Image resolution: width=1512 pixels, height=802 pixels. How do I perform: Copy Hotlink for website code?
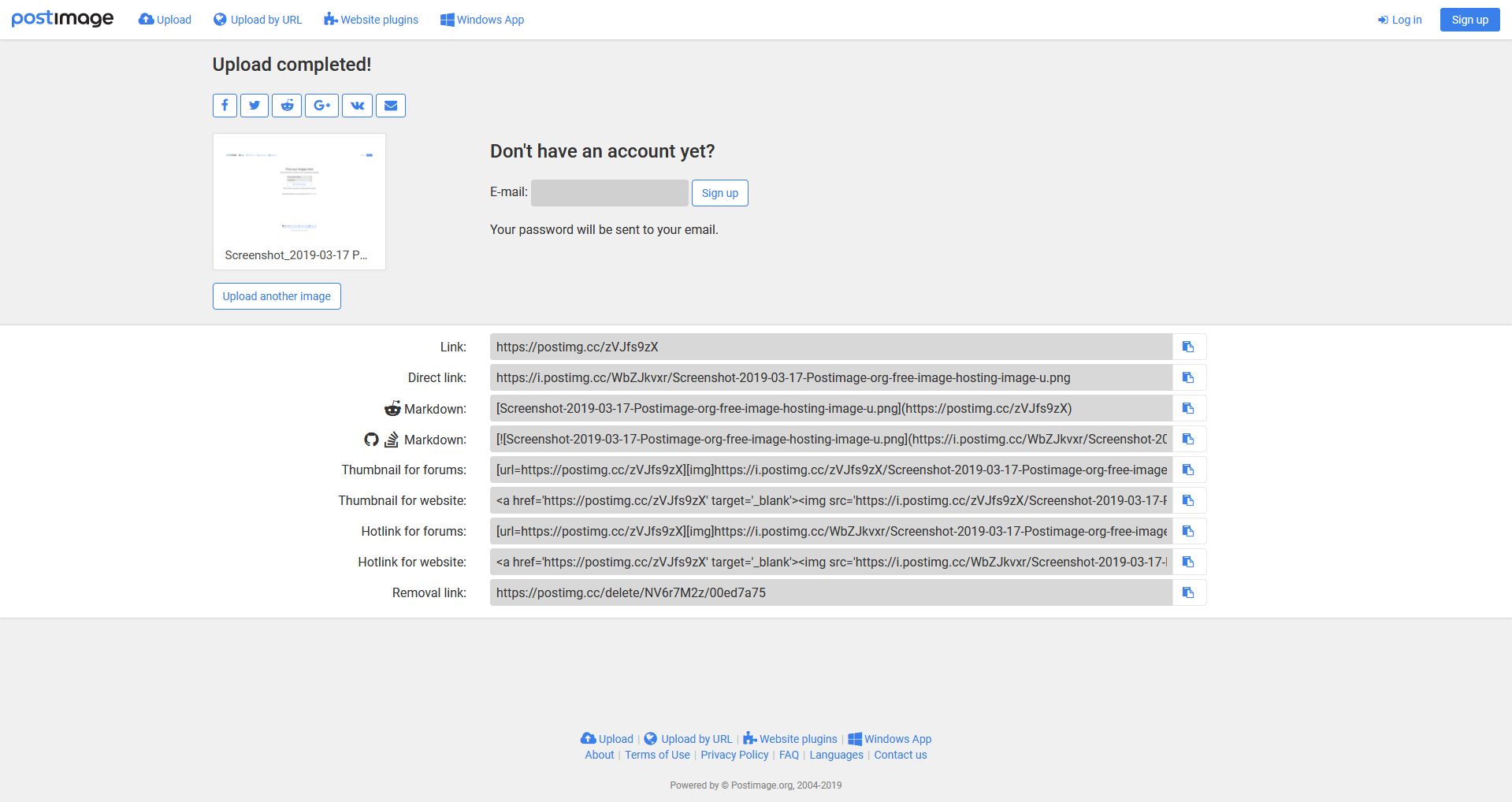(1189, 562)
